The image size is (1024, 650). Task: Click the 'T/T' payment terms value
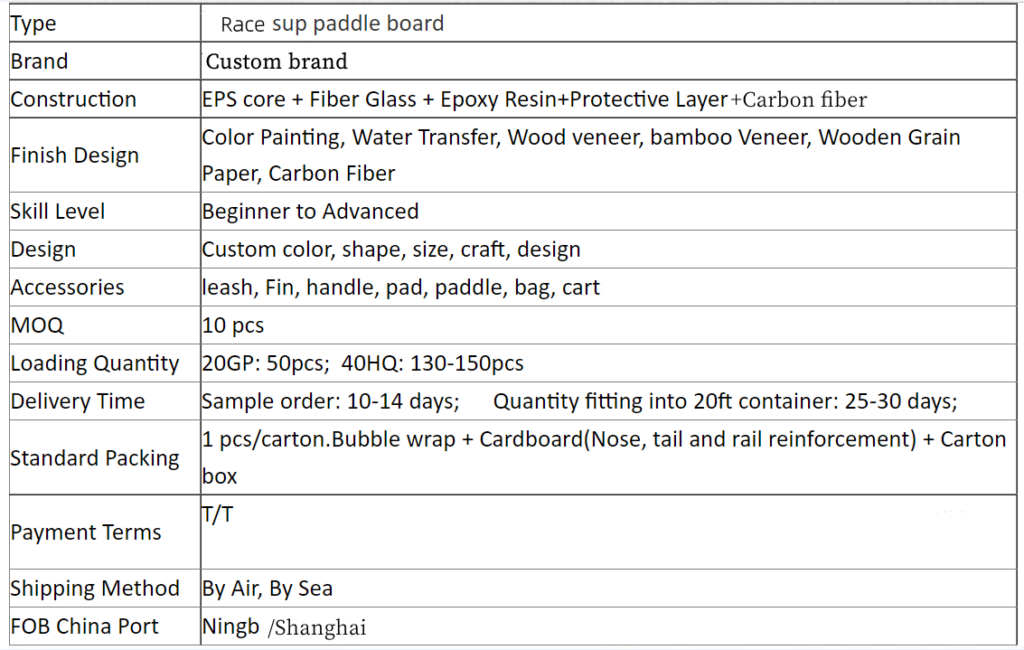click(x=217, y=515)
